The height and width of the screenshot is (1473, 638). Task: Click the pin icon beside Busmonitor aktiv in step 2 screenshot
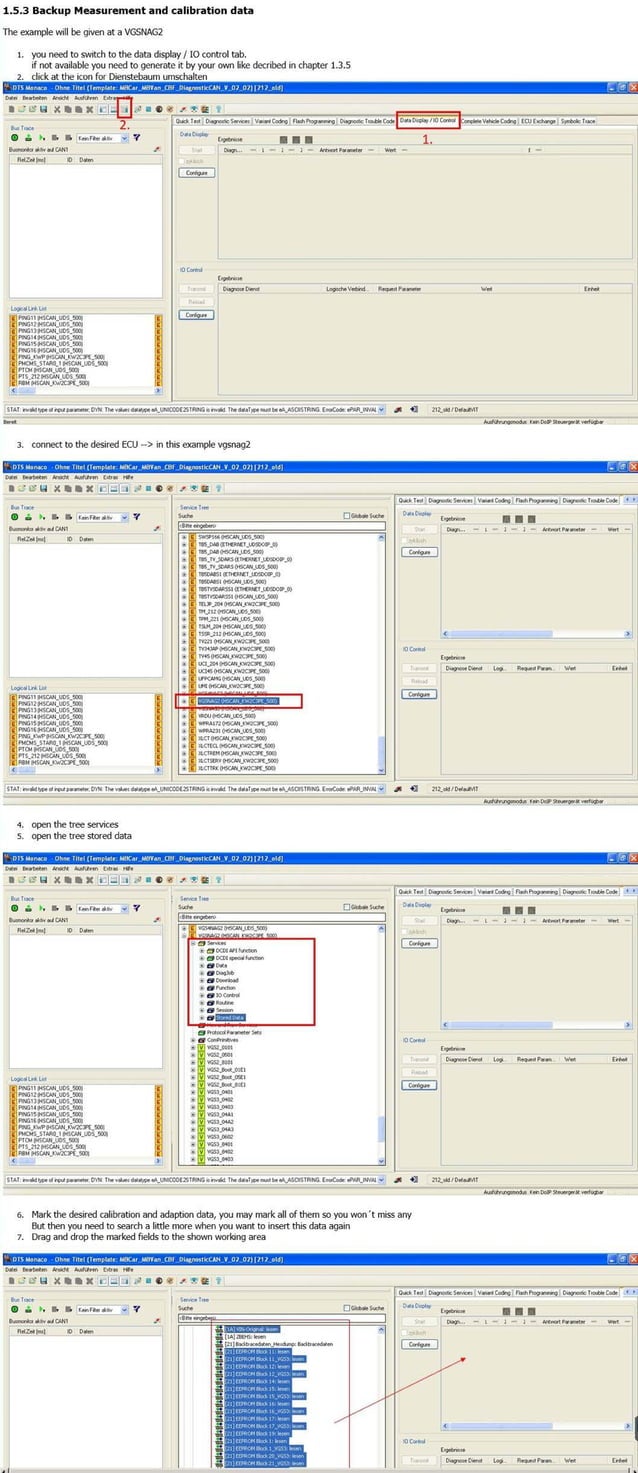[x=157, y=149]
